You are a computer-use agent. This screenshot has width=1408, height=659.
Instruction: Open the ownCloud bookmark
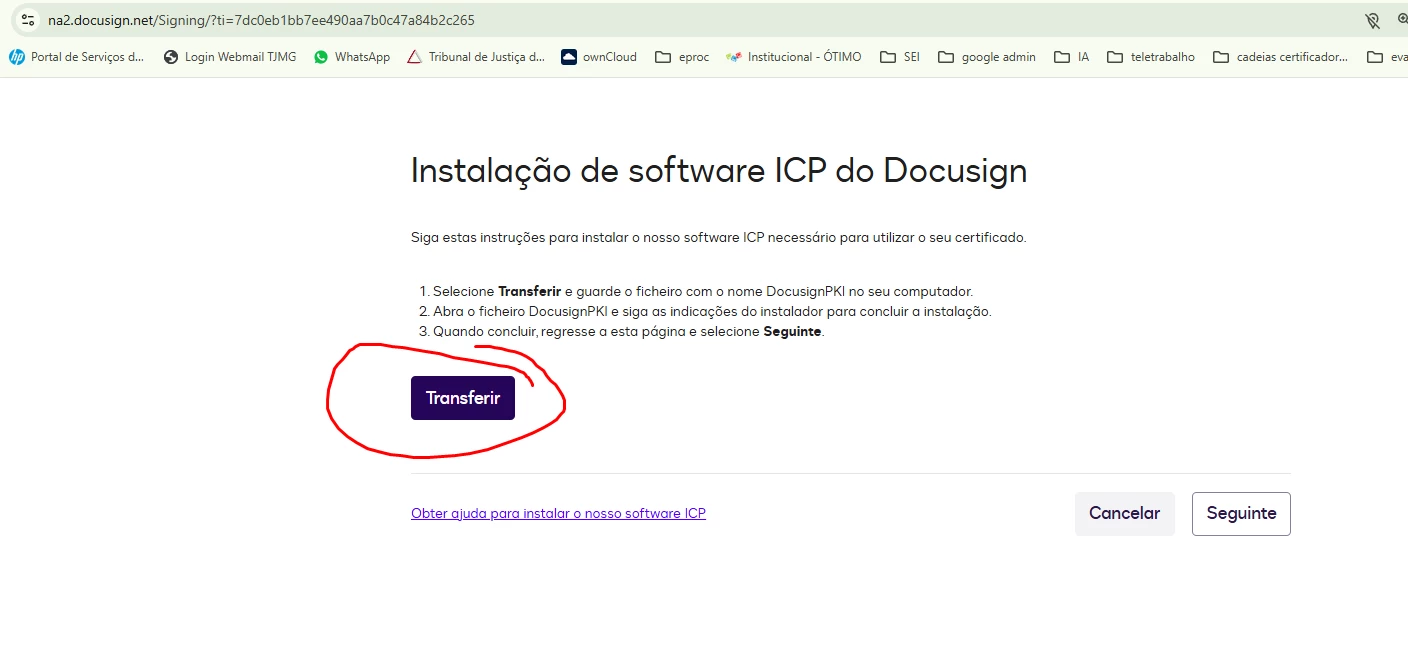(x=599, y=57)
